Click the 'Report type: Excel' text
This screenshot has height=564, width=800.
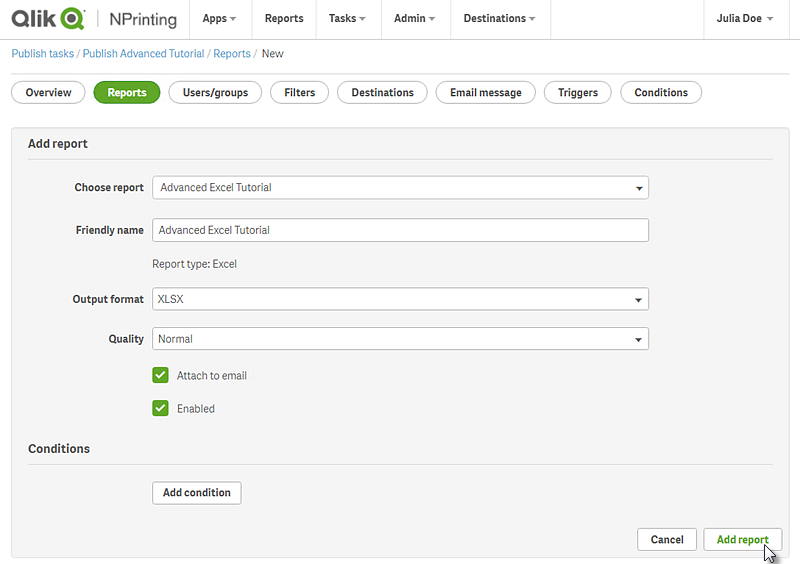pyautogui.click(x=194, y=264)
